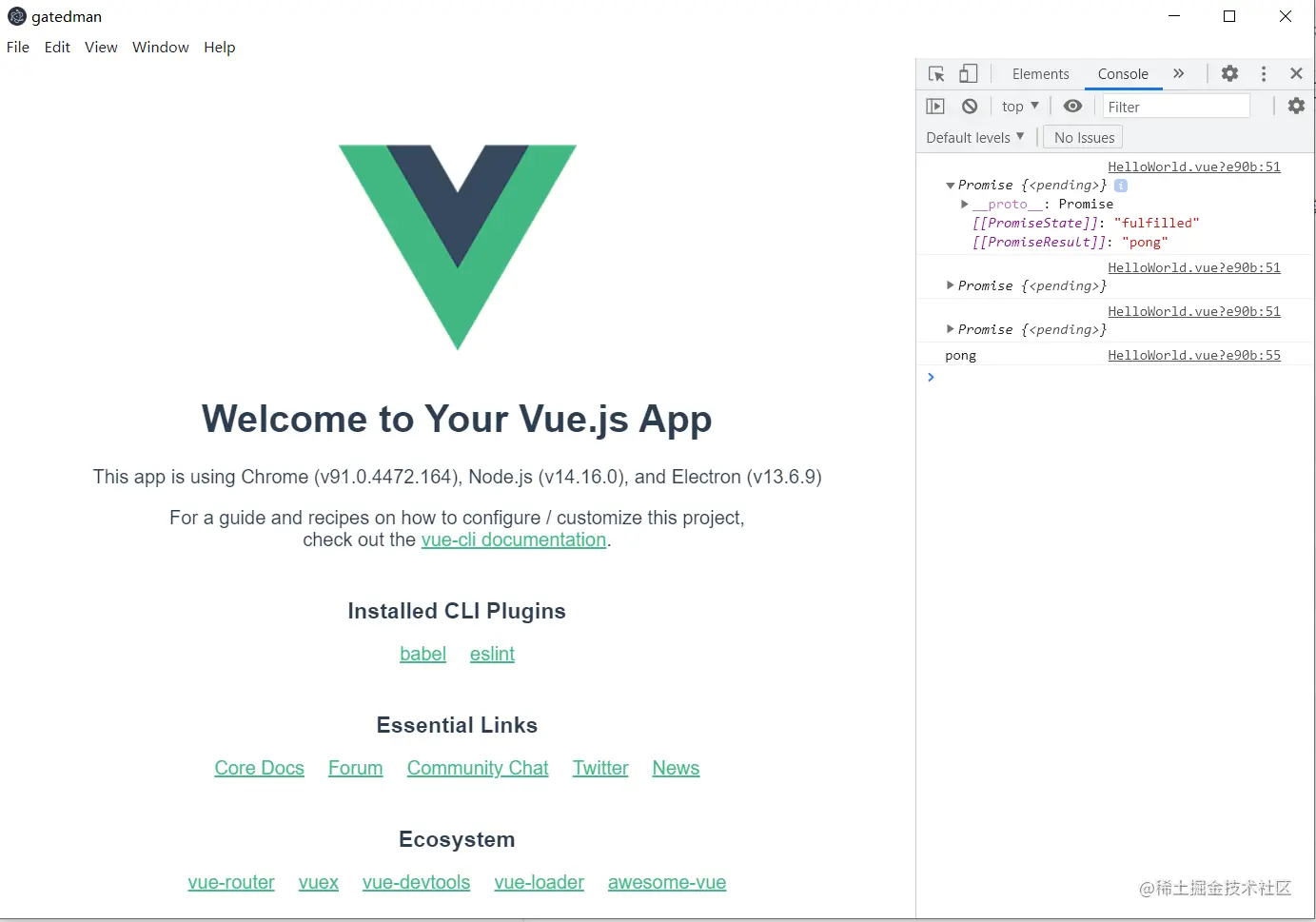1316x922 pixels.
Task: Expand the __proto__ Promise node
Action: (965, 204)
